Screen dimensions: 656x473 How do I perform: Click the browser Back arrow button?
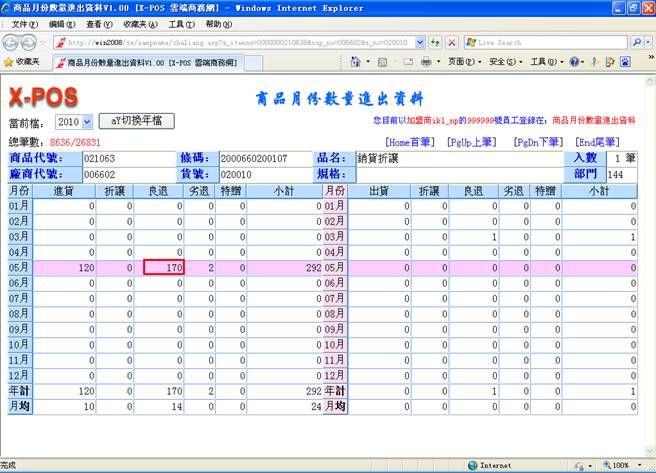[x=12, y=42]
